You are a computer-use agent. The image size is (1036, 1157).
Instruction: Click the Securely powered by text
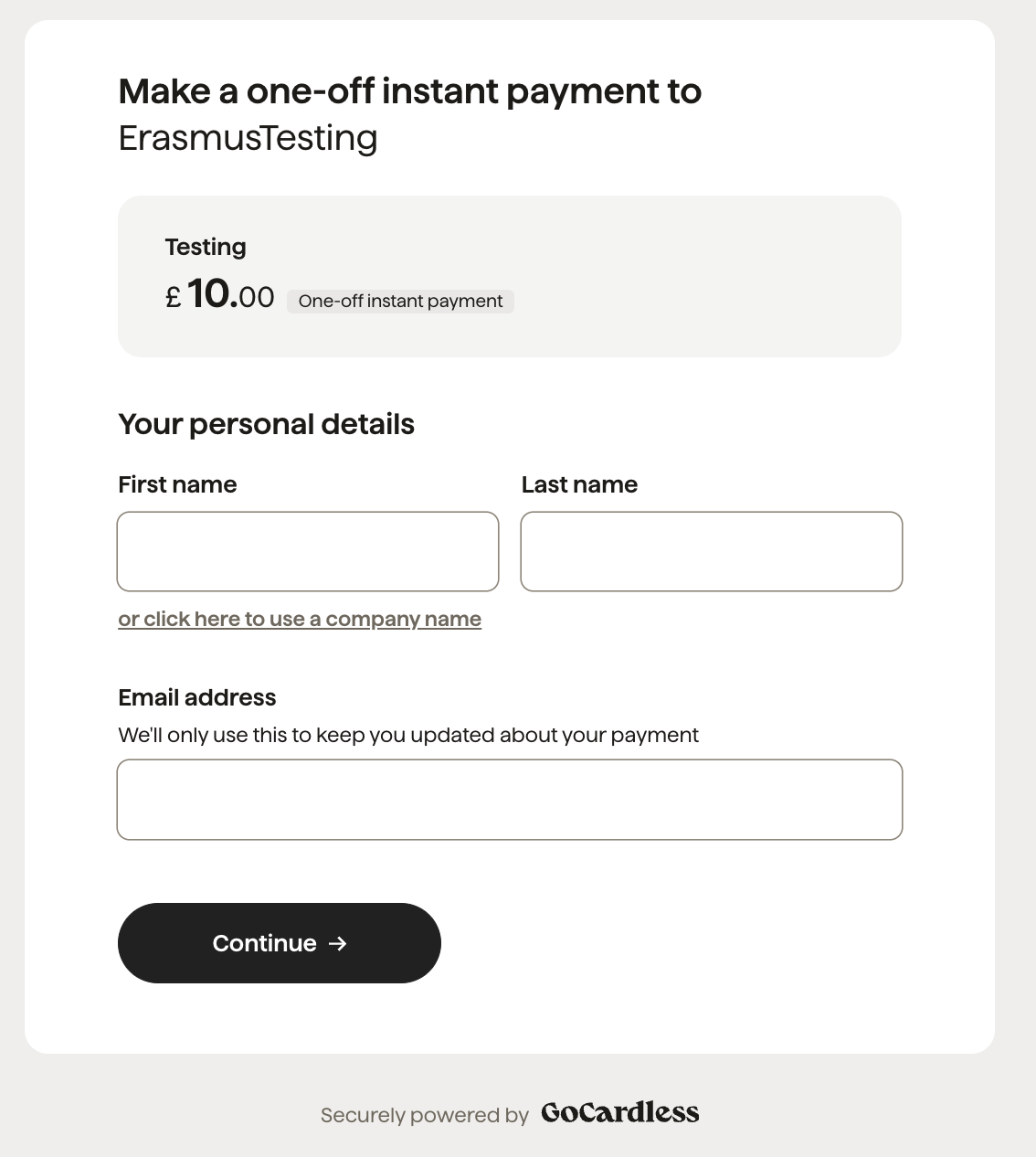[425, 1115]
